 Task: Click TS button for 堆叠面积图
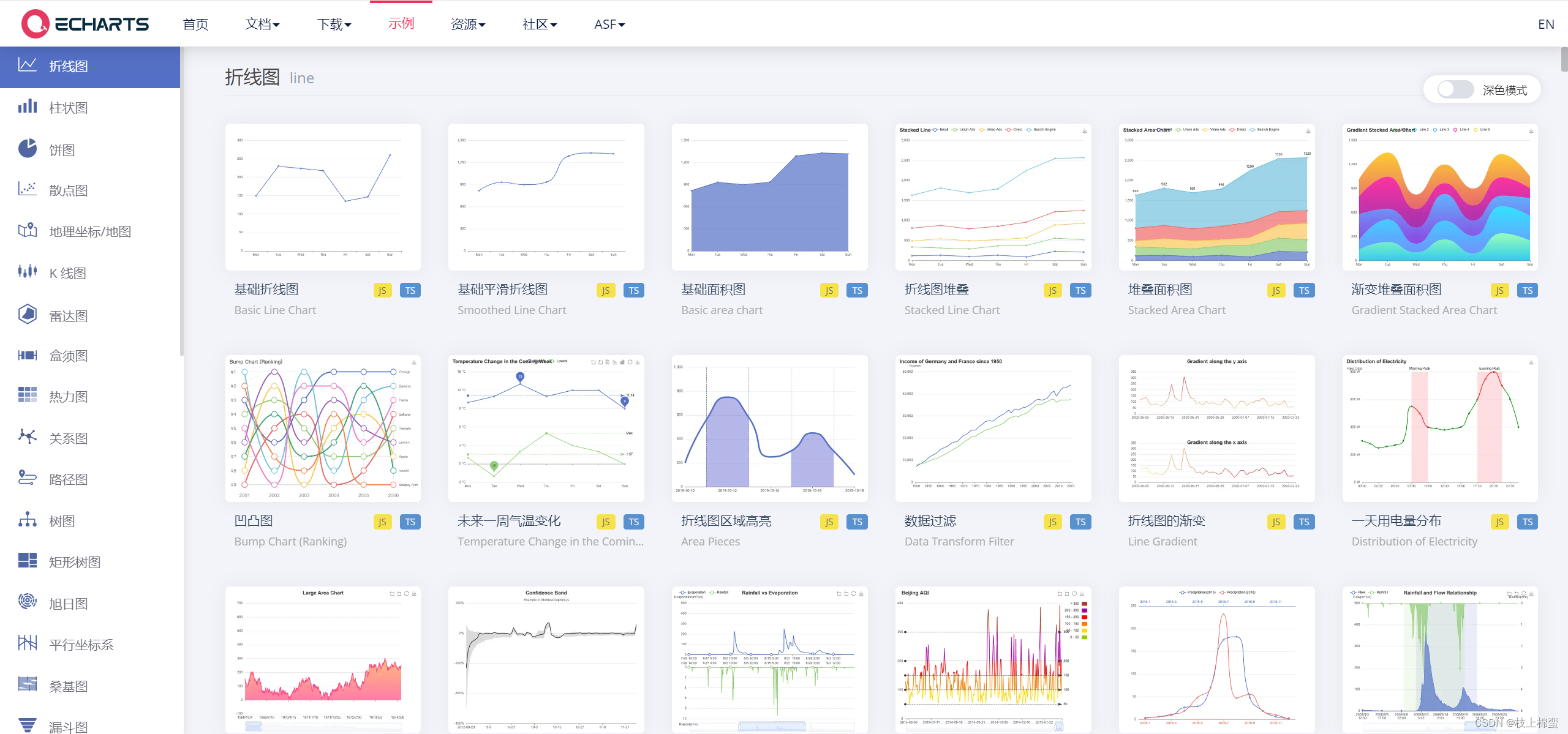1304,290
